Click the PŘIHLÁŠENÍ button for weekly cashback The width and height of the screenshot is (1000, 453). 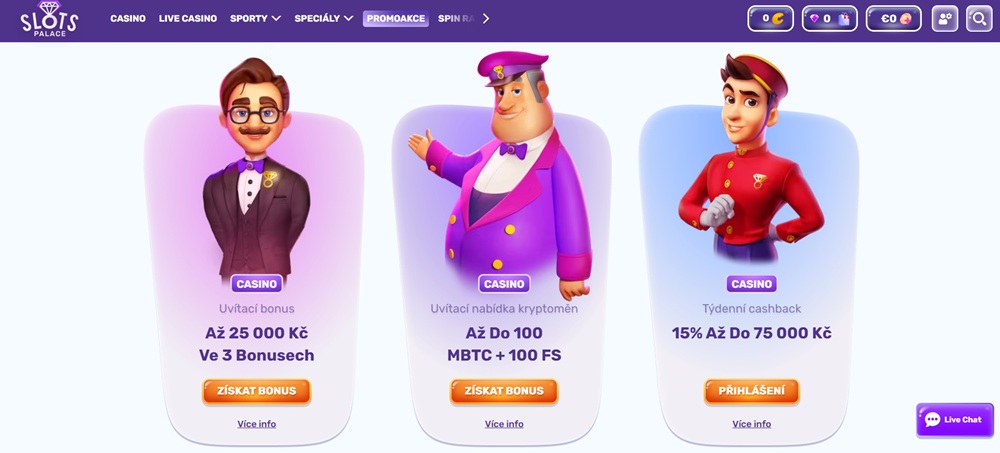(x=751, y=391)
